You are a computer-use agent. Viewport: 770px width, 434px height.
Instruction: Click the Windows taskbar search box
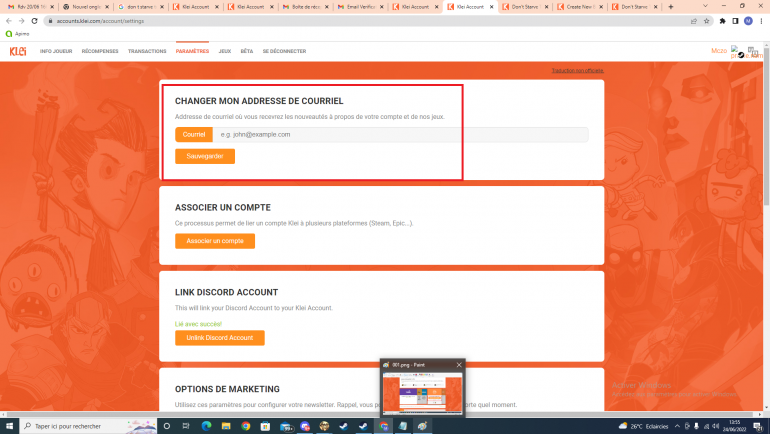(x=85, y=425)
